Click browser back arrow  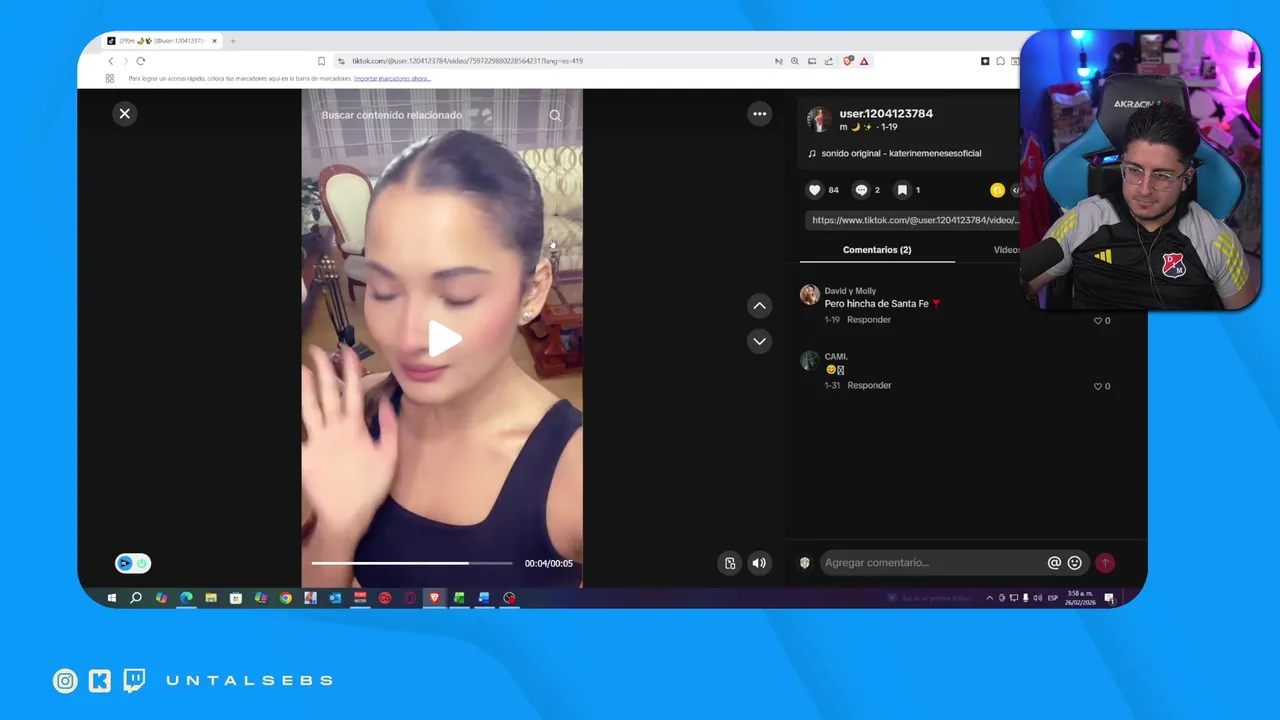point(111,61)
